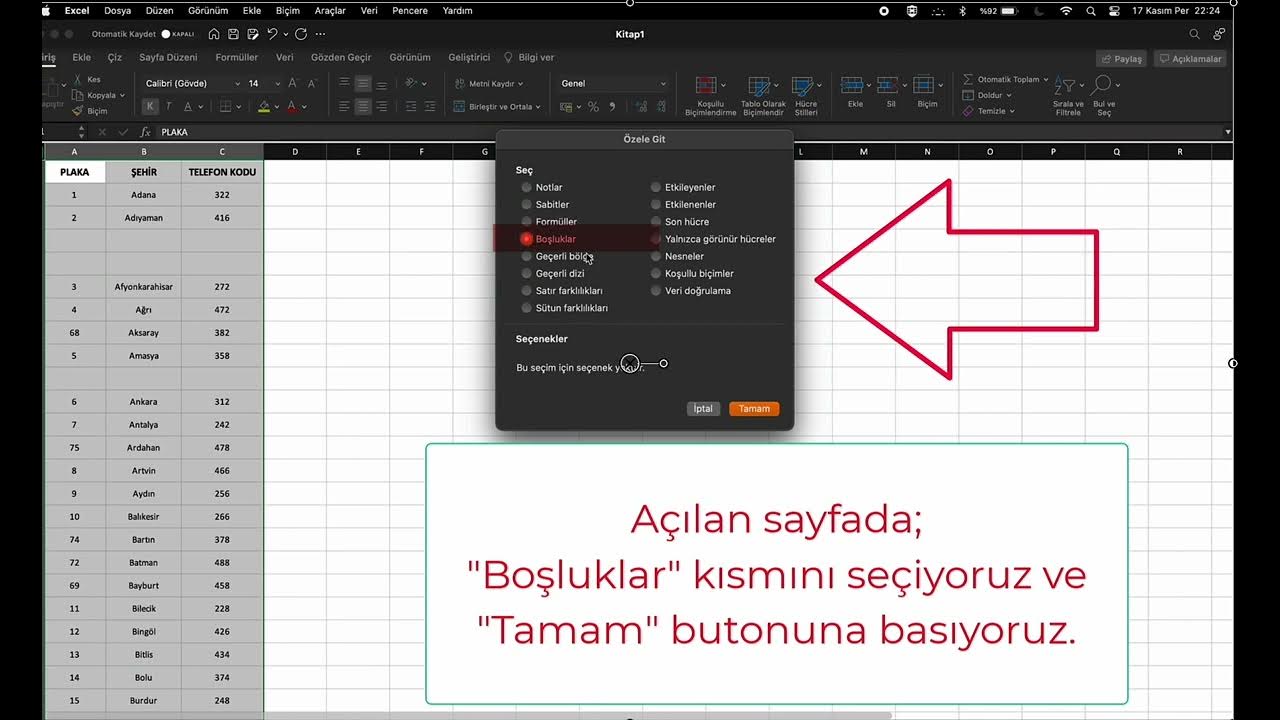Click the search magnifier in title bar
Viewport: 1280px width, 720px height.
pyautogui.click(x=1194, y=34)
